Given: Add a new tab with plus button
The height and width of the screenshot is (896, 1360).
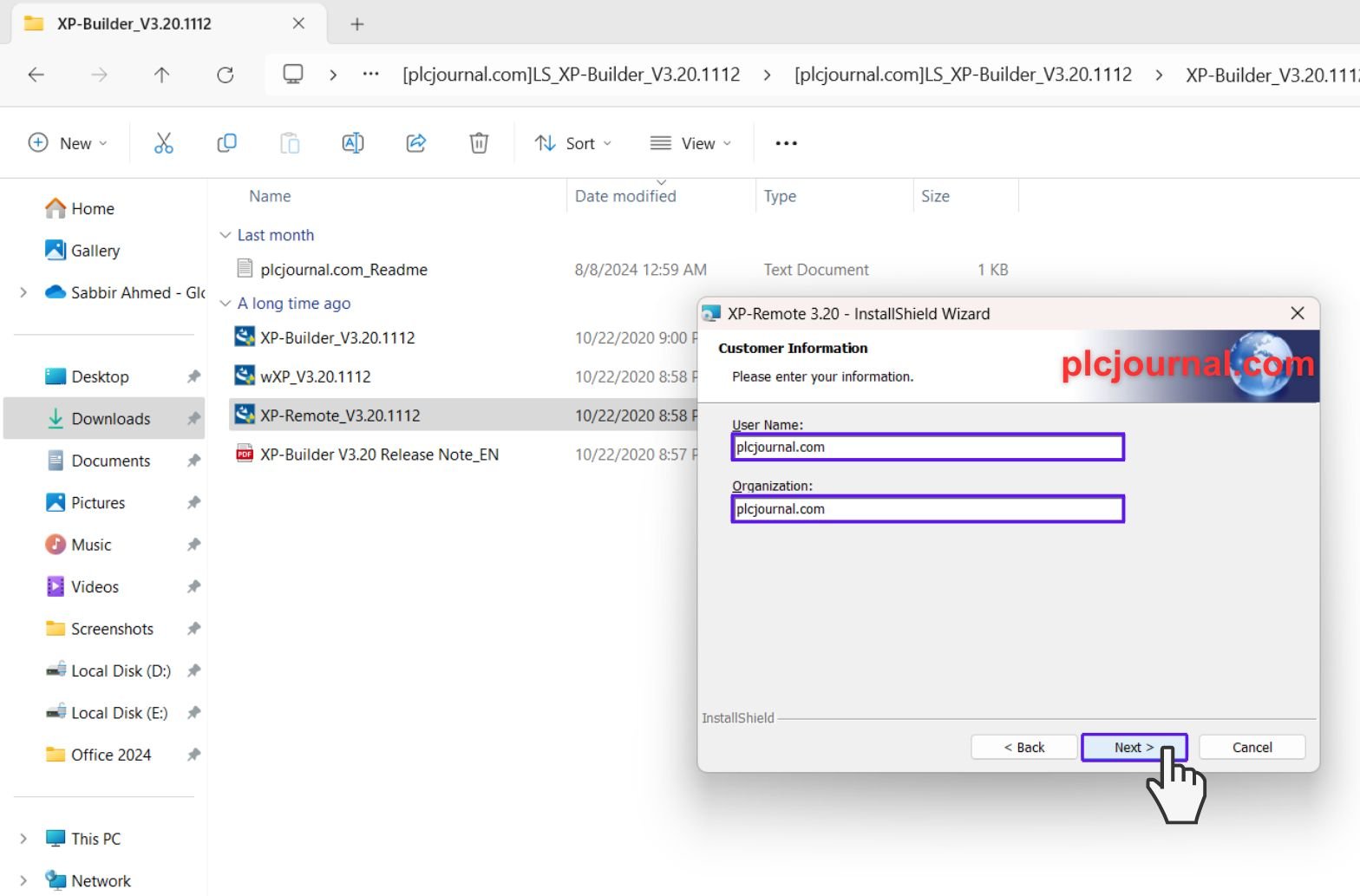Looking at the screenshot, I should 356,23.
